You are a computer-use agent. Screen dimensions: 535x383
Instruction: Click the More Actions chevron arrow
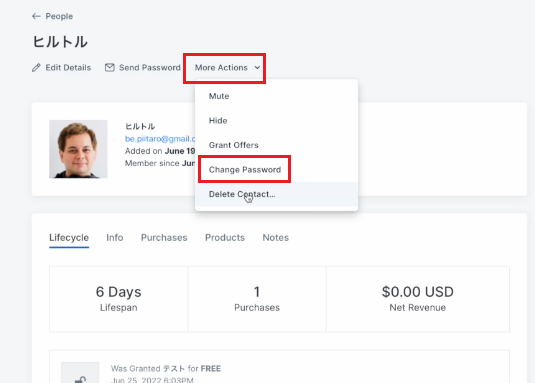[x=257, y=68]
